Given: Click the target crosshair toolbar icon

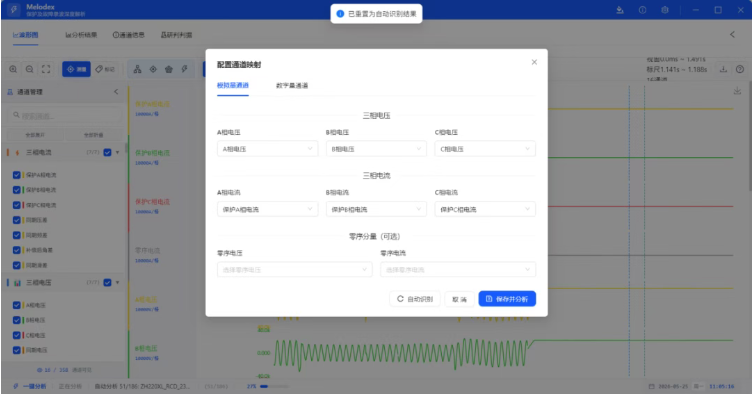Looking at the screenshot, I should [x=153, y=69].
